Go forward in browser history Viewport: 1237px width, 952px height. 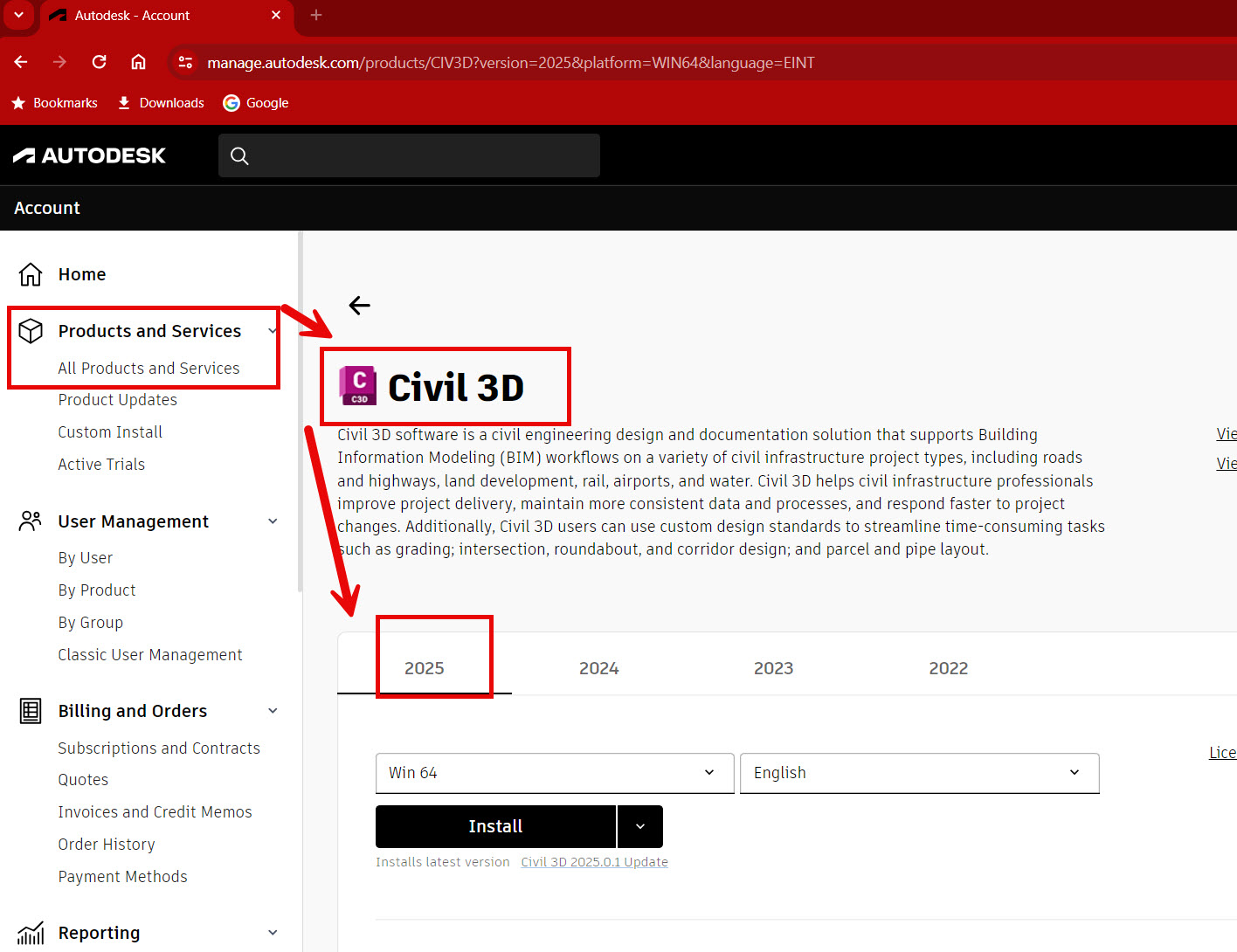[59, 62]
